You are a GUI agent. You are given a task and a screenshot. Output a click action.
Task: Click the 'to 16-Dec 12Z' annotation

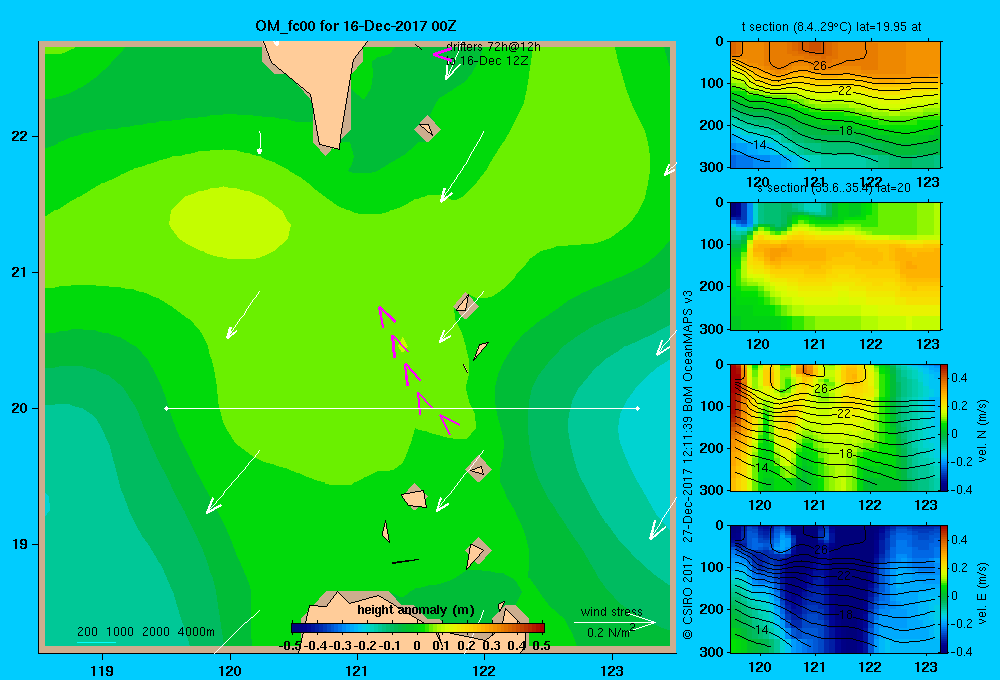(488, 61)
